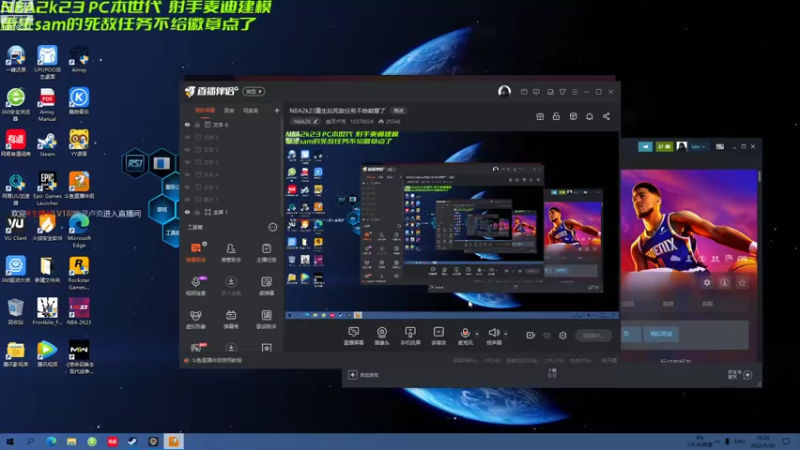
Task: Select the first red active scene tab
Action: tap(205, 111)
